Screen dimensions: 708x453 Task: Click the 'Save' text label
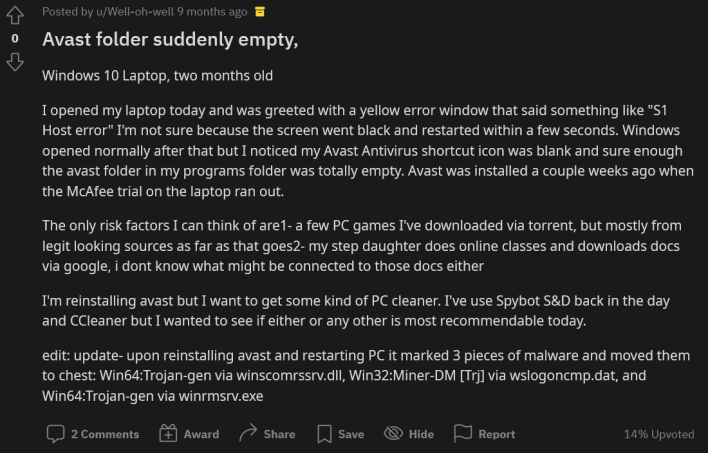tap(351, 434)
